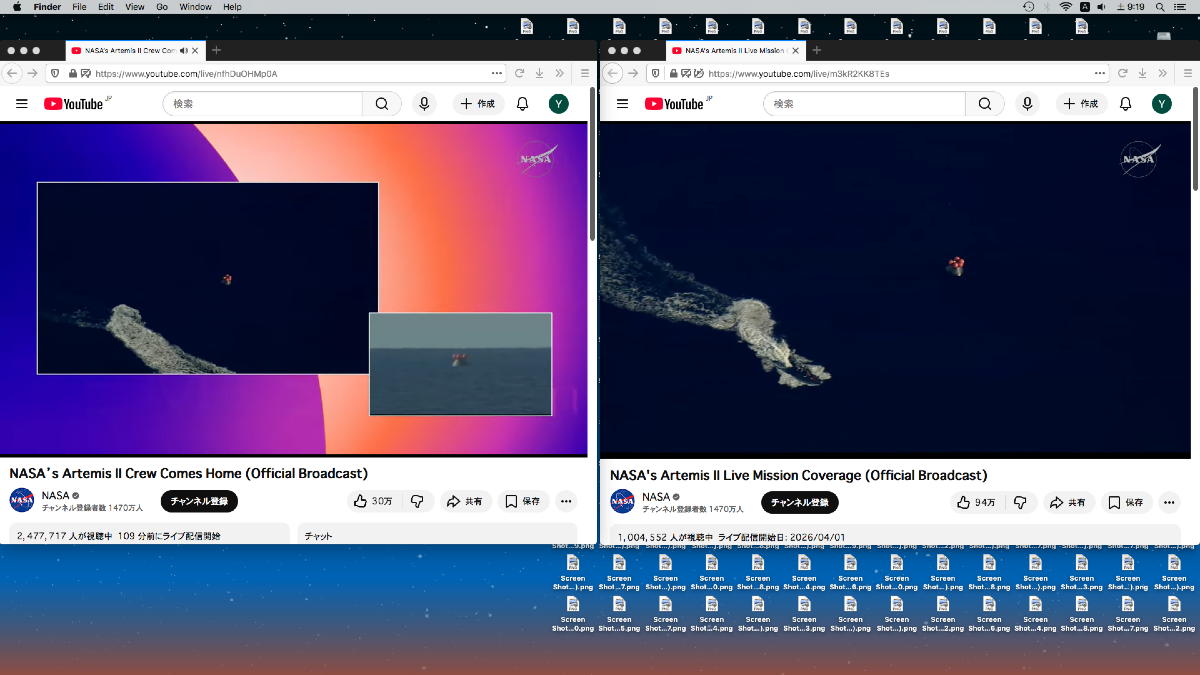Click search magnifier button in left window
The height and width of the screenshot is (675, 1200).
[382, 104]
